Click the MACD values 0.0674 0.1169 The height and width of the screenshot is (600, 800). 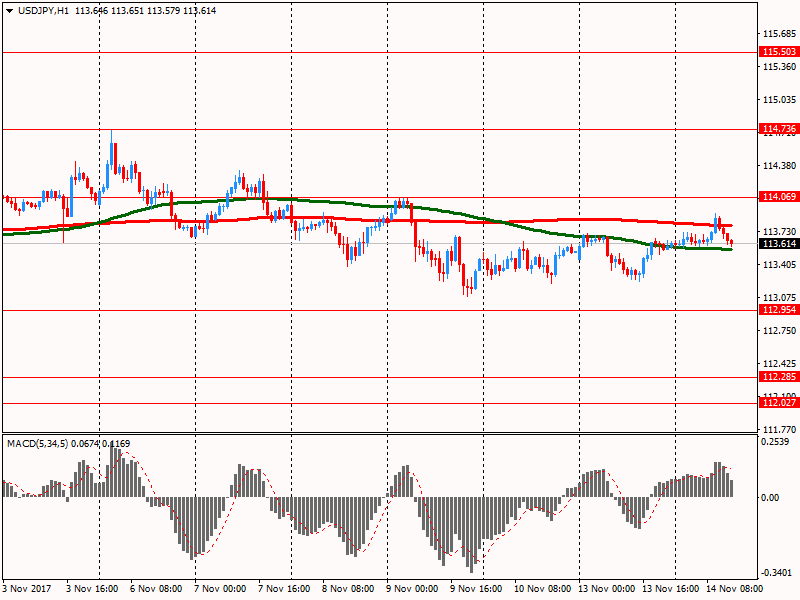tap(101, 444)
